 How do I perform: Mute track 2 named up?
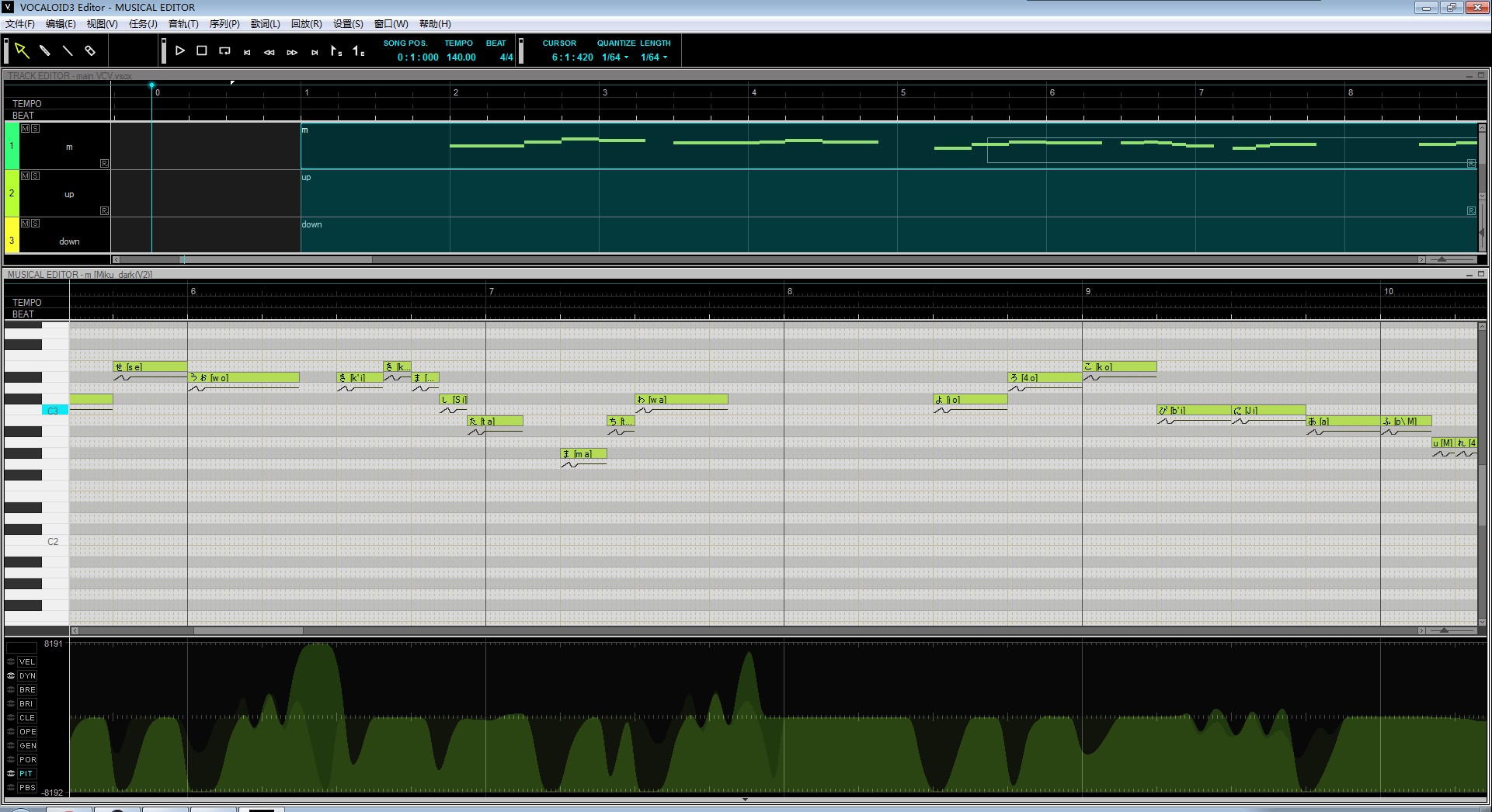tap(26, 176)
